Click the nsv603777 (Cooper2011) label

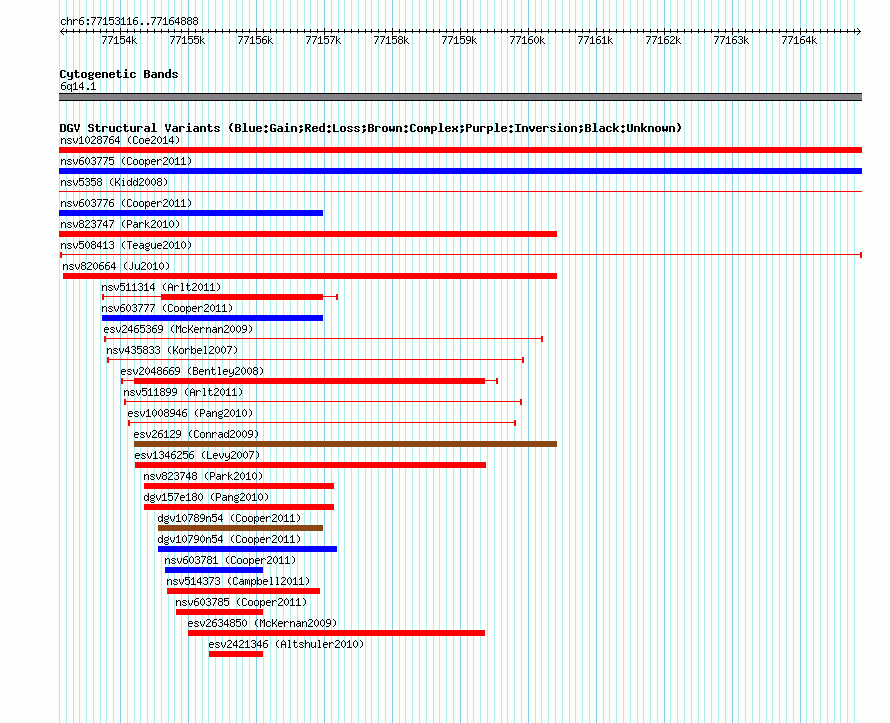[x=167, y=308]
